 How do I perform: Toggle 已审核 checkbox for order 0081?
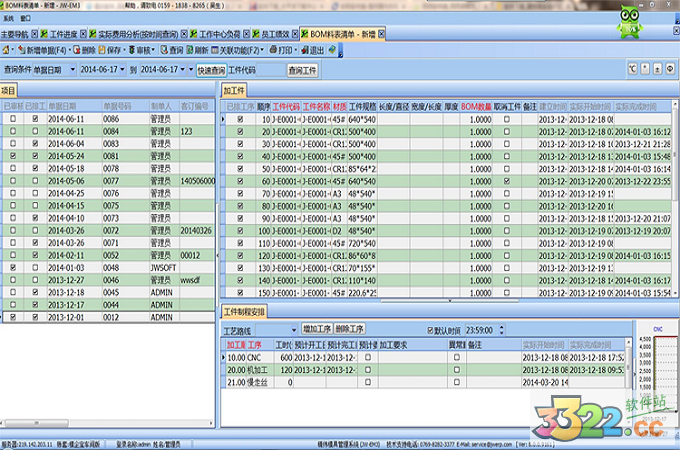point(13,156)
